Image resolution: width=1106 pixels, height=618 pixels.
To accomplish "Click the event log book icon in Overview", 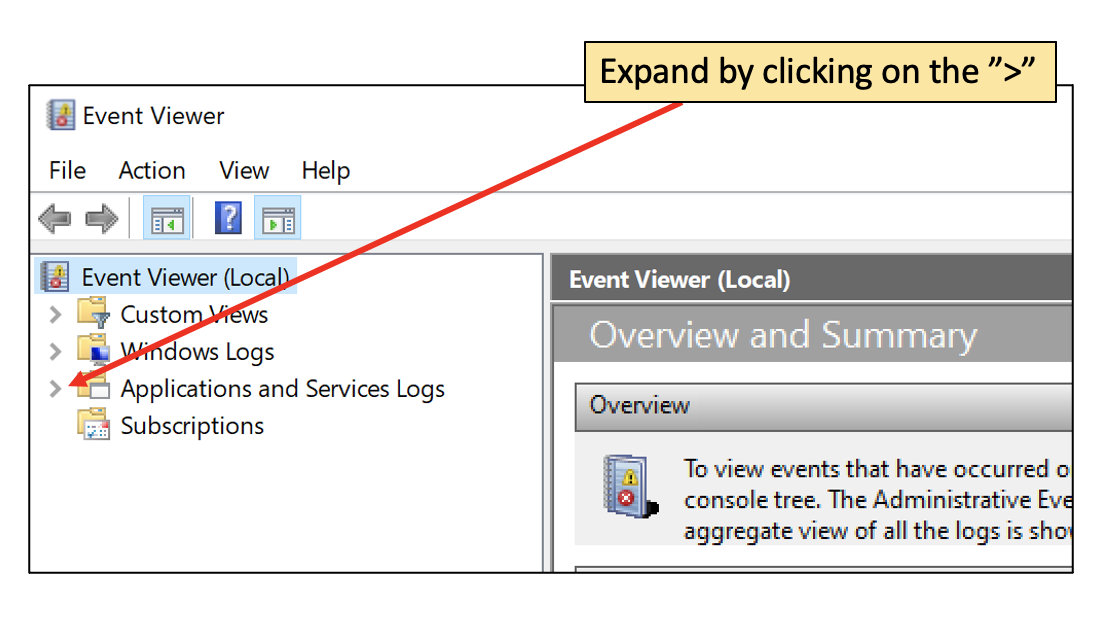I will pos(625,487).
